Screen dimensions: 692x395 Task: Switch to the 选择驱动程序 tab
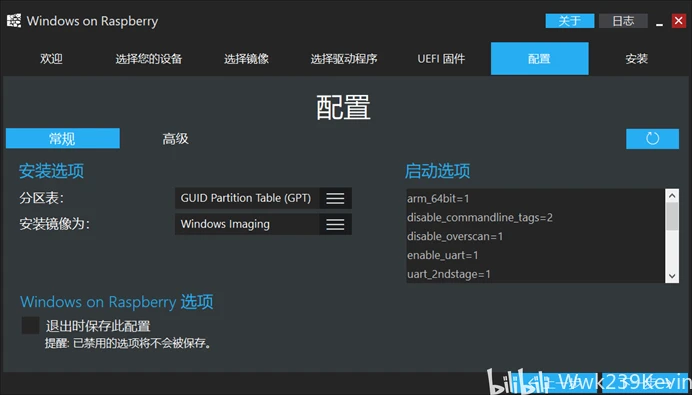344,59
